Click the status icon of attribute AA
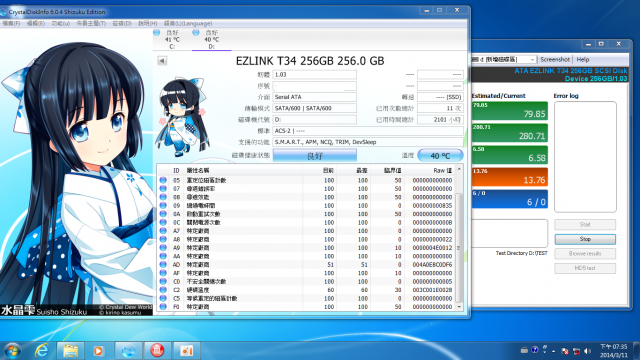 [x=163, y=256]
